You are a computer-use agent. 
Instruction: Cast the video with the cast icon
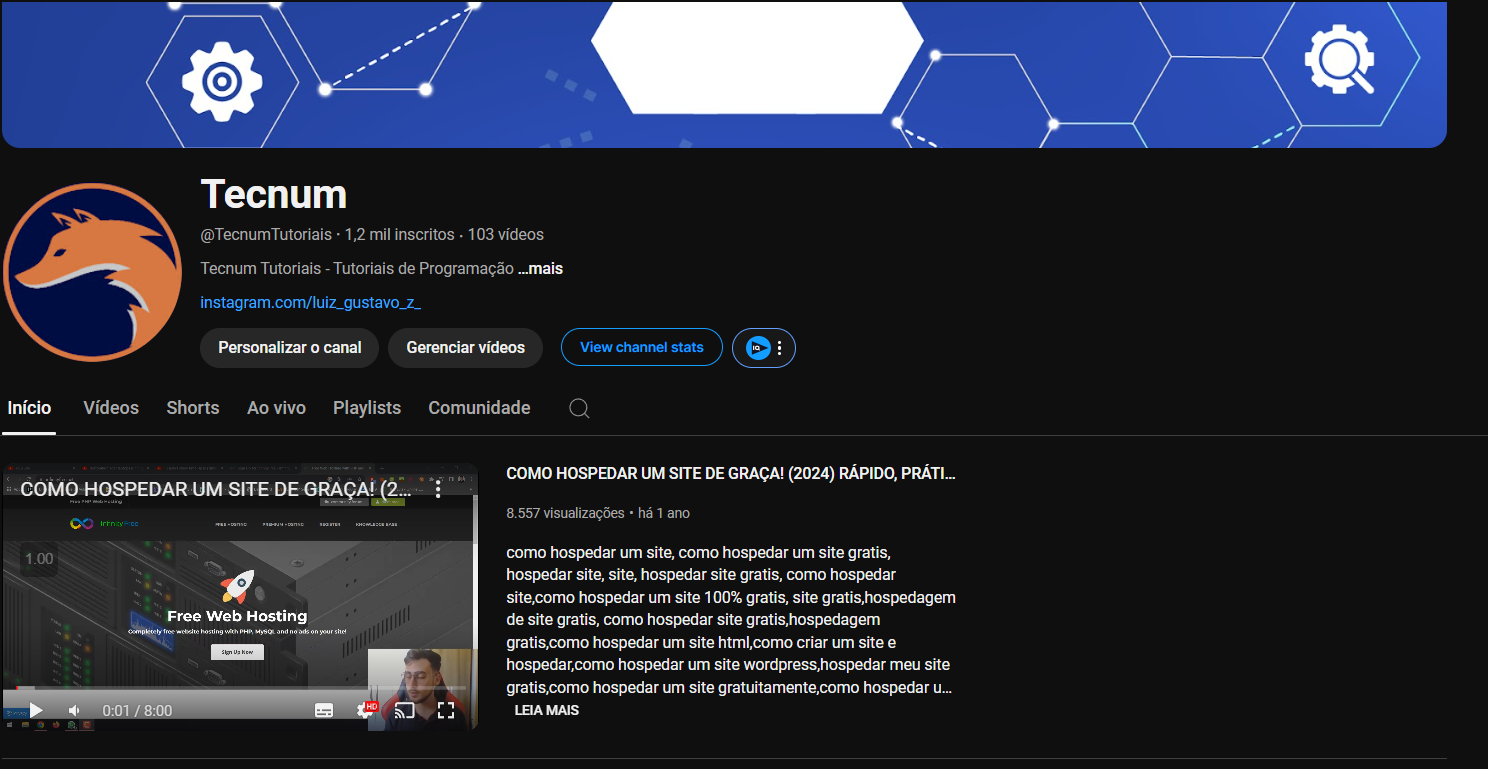(405, 710)
